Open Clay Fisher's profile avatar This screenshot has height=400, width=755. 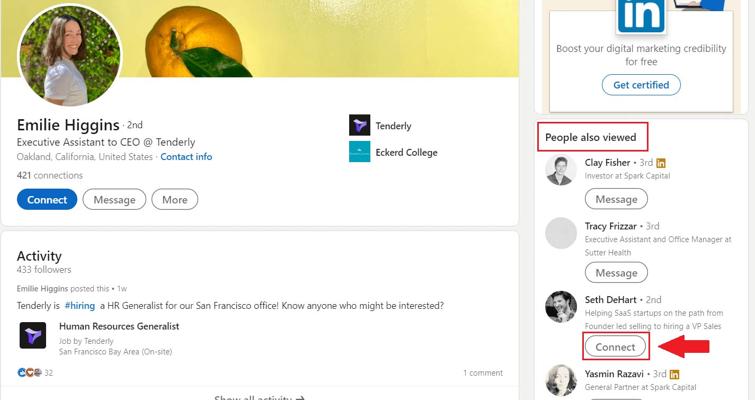[x=561, y=170]
